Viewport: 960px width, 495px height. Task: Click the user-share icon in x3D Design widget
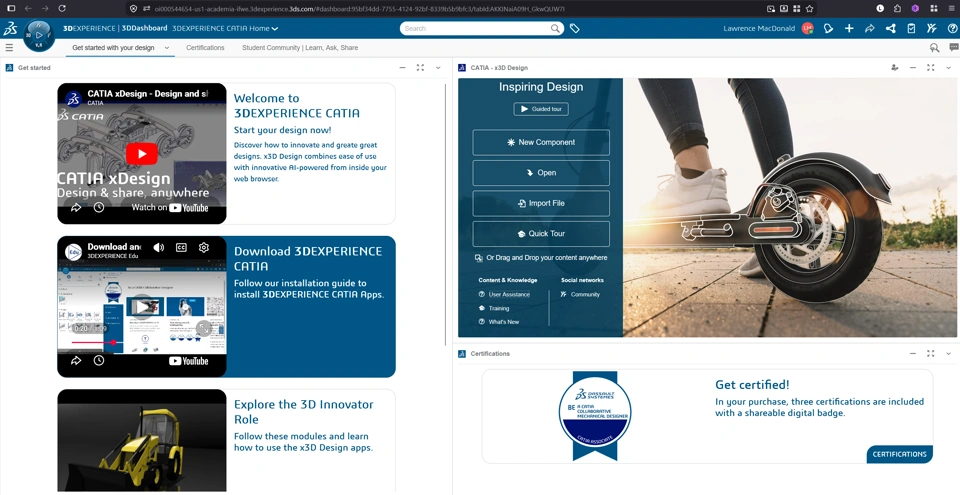tap(895, 67)
